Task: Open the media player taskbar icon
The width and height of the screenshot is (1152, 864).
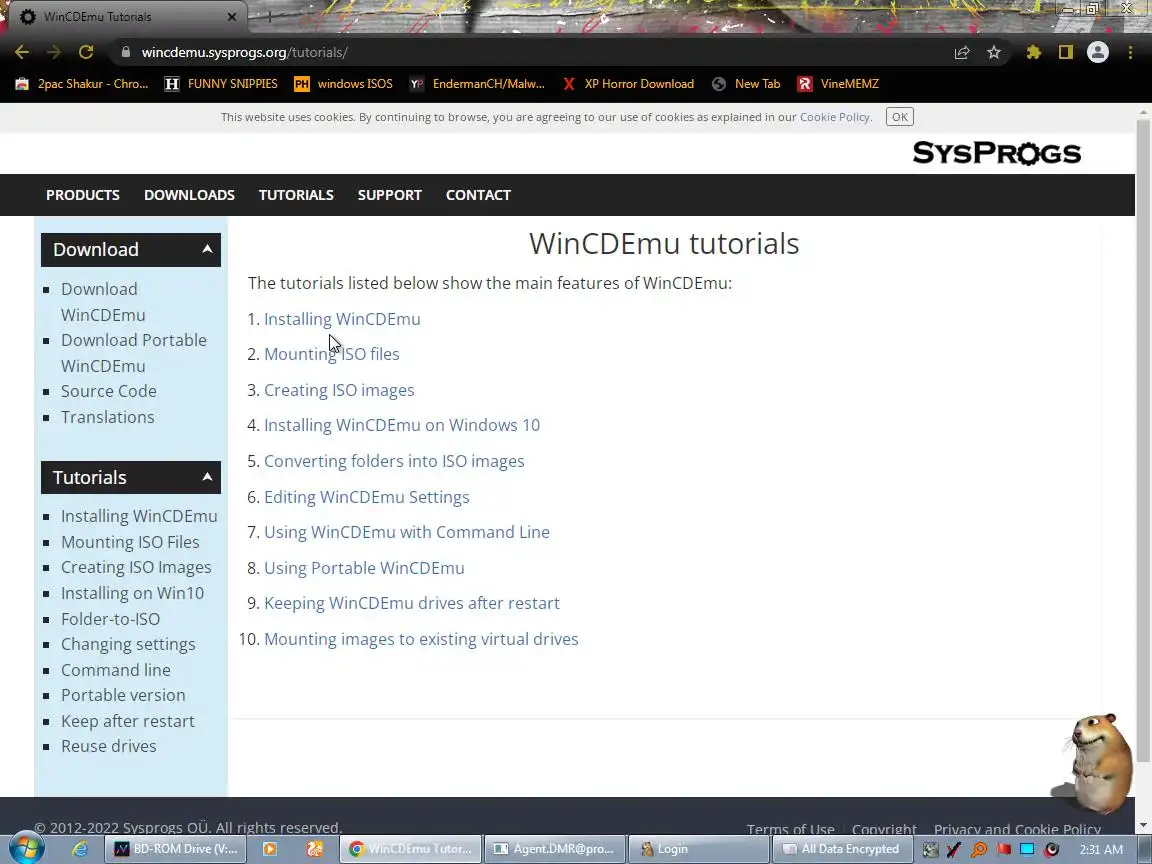Action: tap(270, 849)
